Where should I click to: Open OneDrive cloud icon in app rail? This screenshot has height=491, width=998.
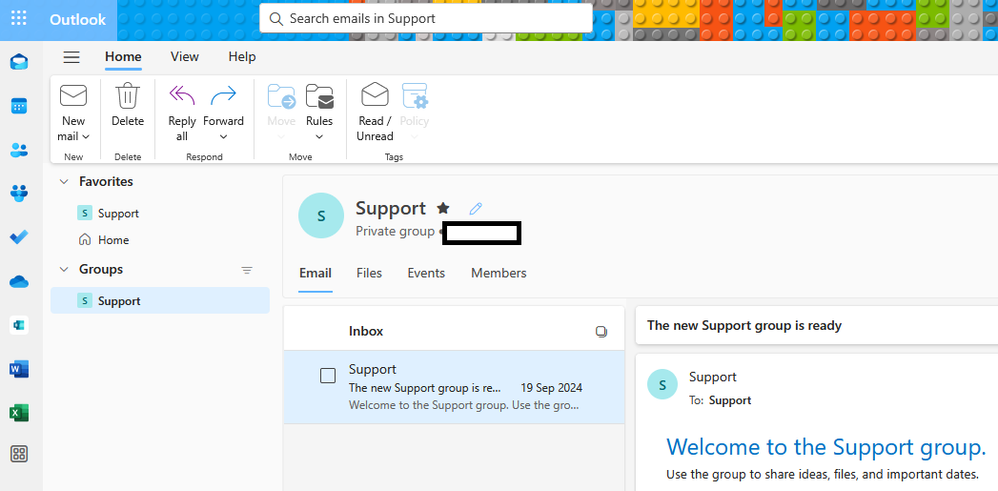pyautogui.click(x=19, y=281)
